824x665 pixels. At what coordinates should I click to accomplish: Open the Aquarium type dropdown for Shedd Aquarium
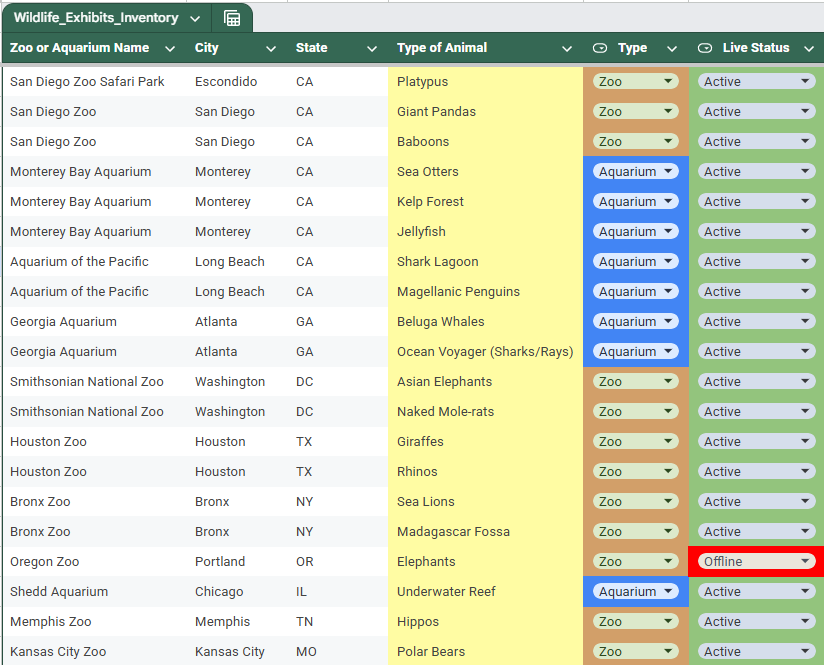tap(635, 591)
